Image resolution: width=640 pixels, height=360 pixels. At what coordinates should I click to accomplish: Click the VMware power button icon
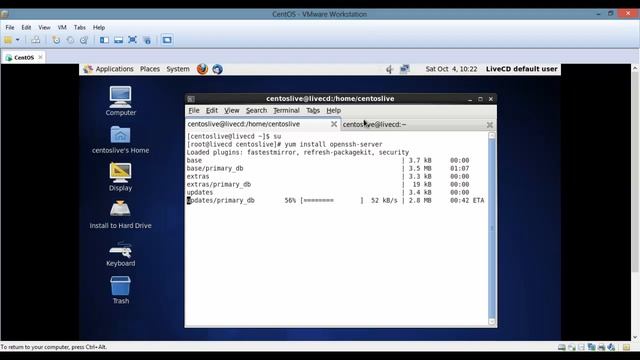pyautogui.click(x=8, y=40)
